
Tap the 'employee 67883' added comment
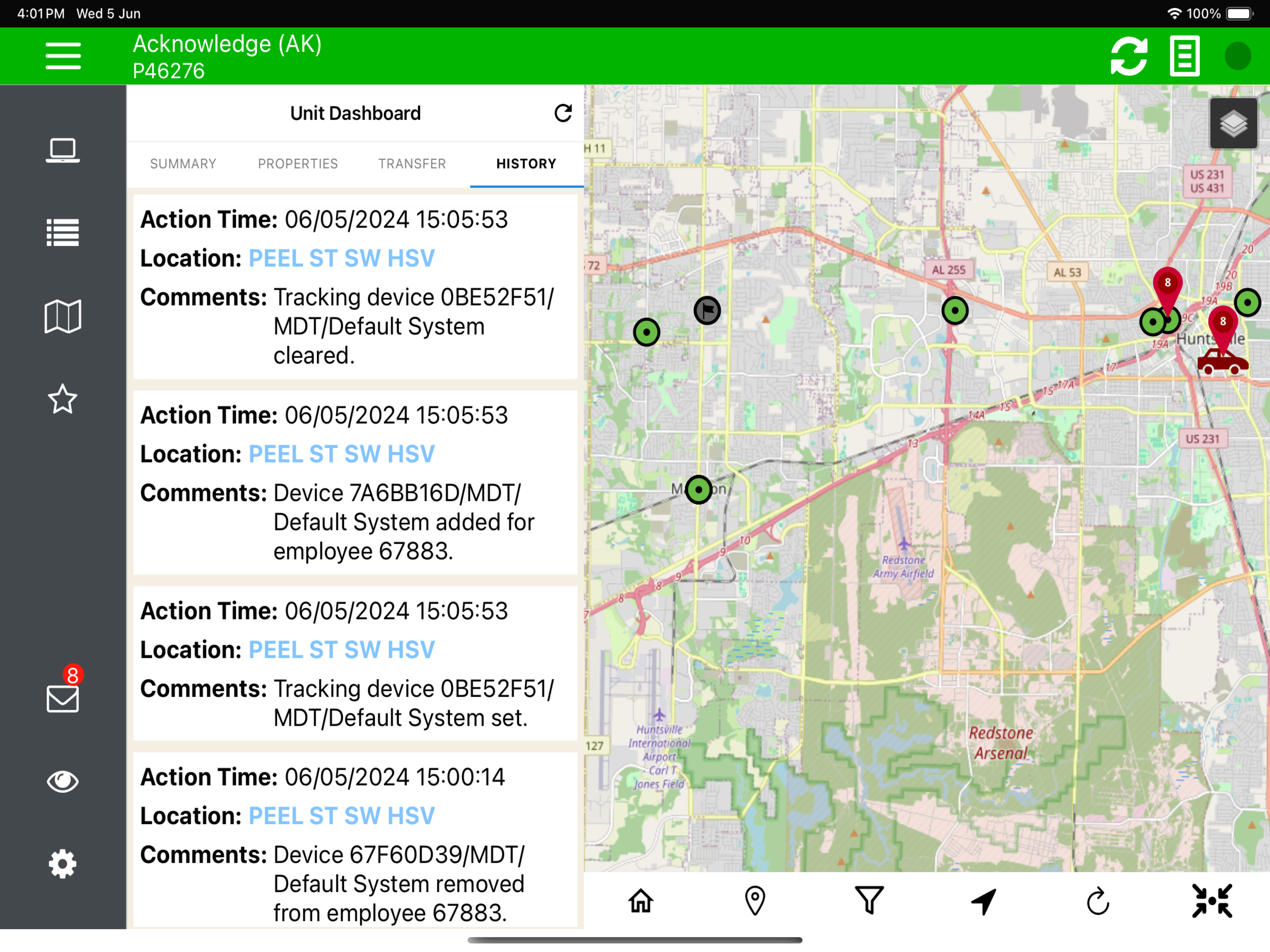[404, 522]
